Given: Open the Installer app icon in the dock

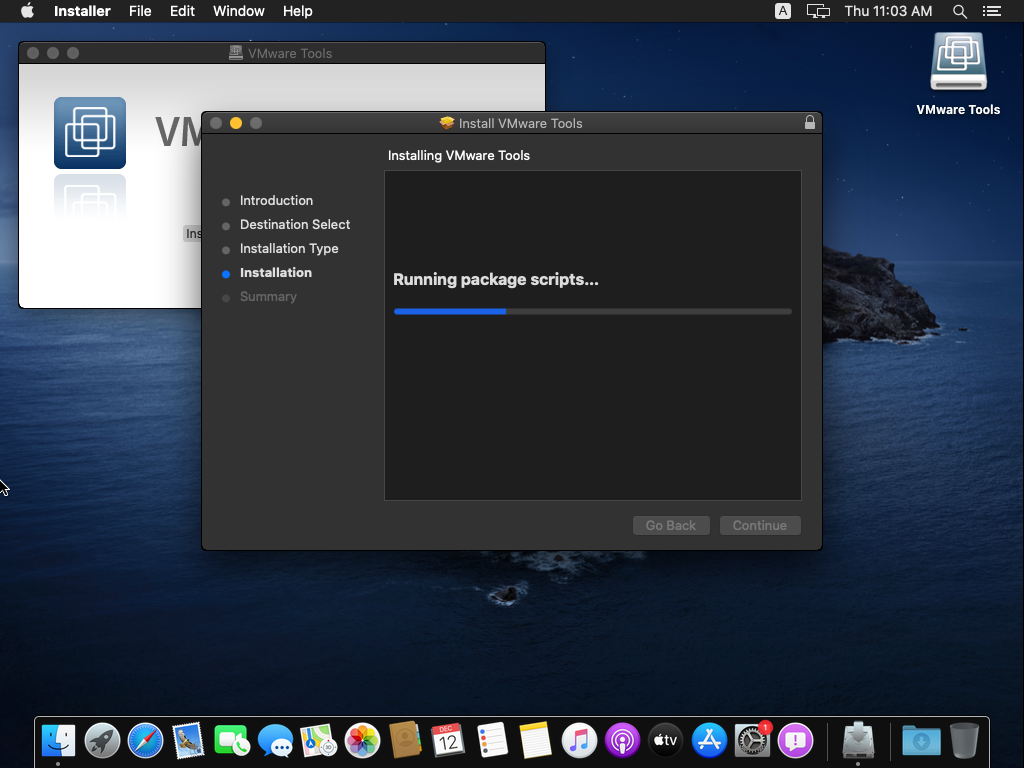Looking at the screenshot, I should 858,740.
